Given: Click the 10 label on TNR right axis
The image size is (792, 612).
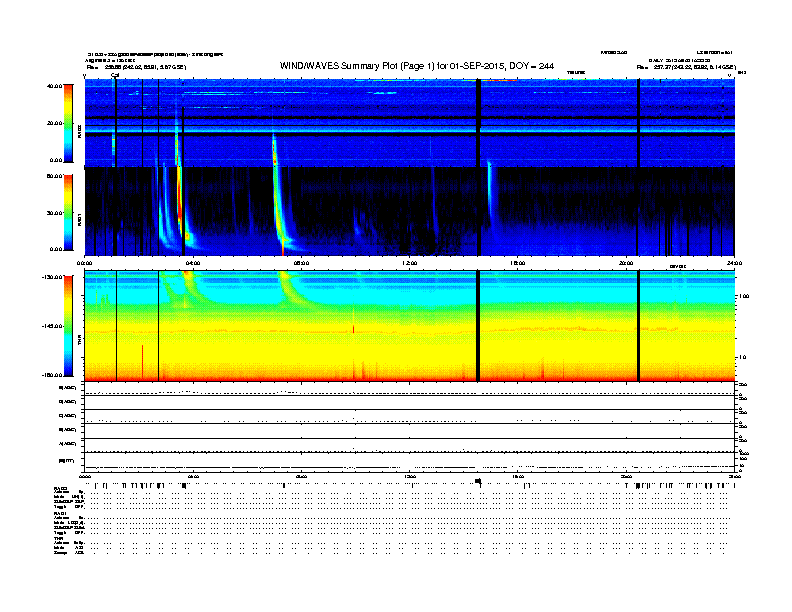Looking at the screenshot, I should [x=743, y=357].
